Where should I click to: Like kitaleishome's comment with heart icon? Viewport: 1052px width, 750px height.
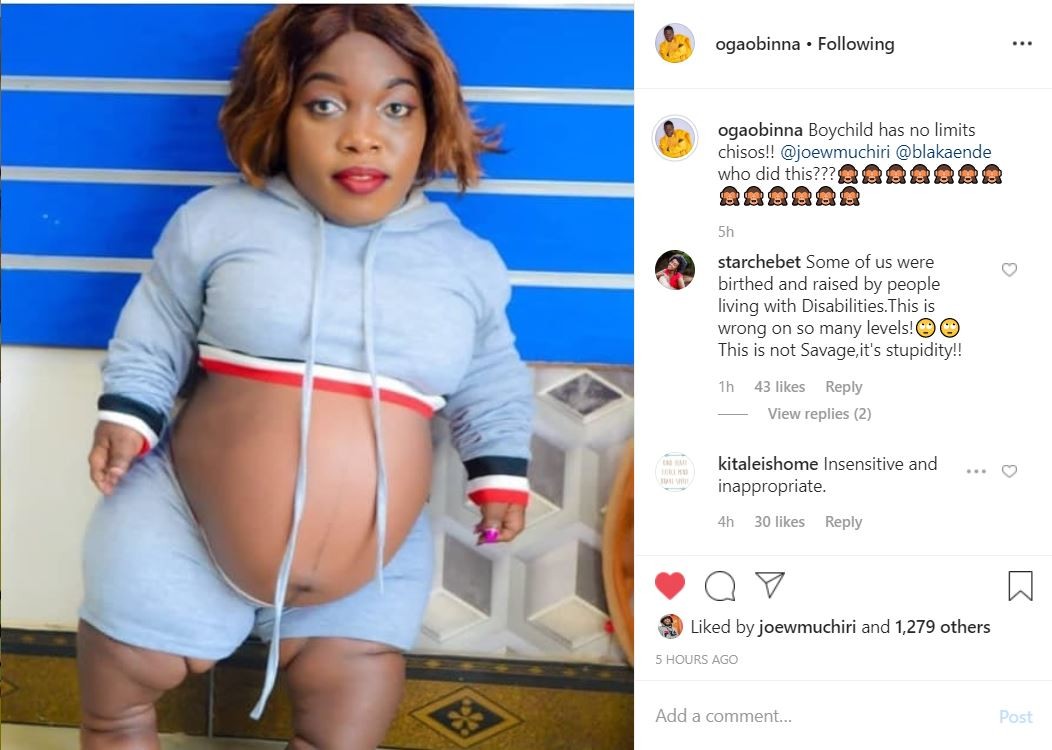[1009, 472]
